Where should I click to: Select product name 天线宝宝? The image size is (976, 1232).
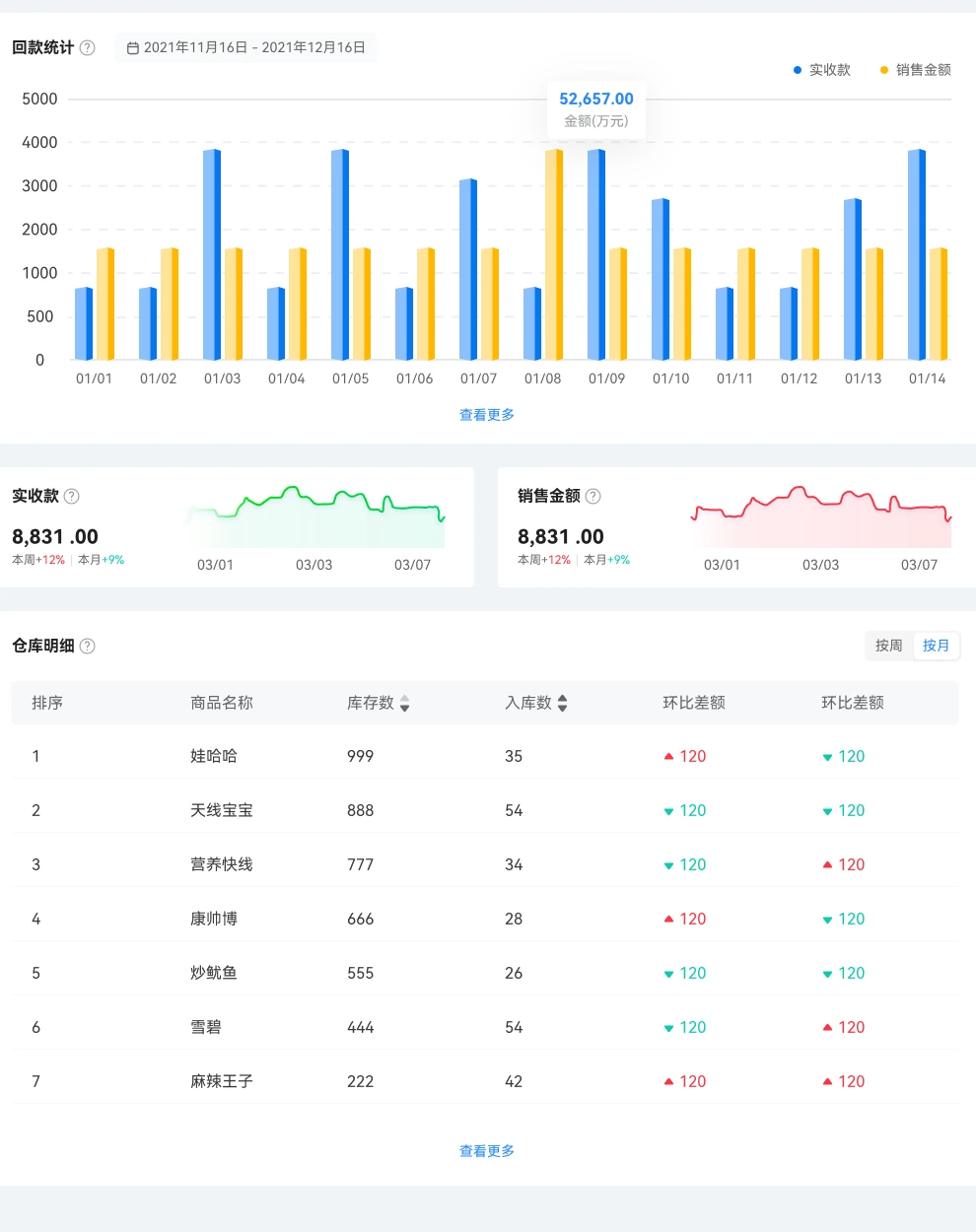pyautogui.click(x=222, y=810)
